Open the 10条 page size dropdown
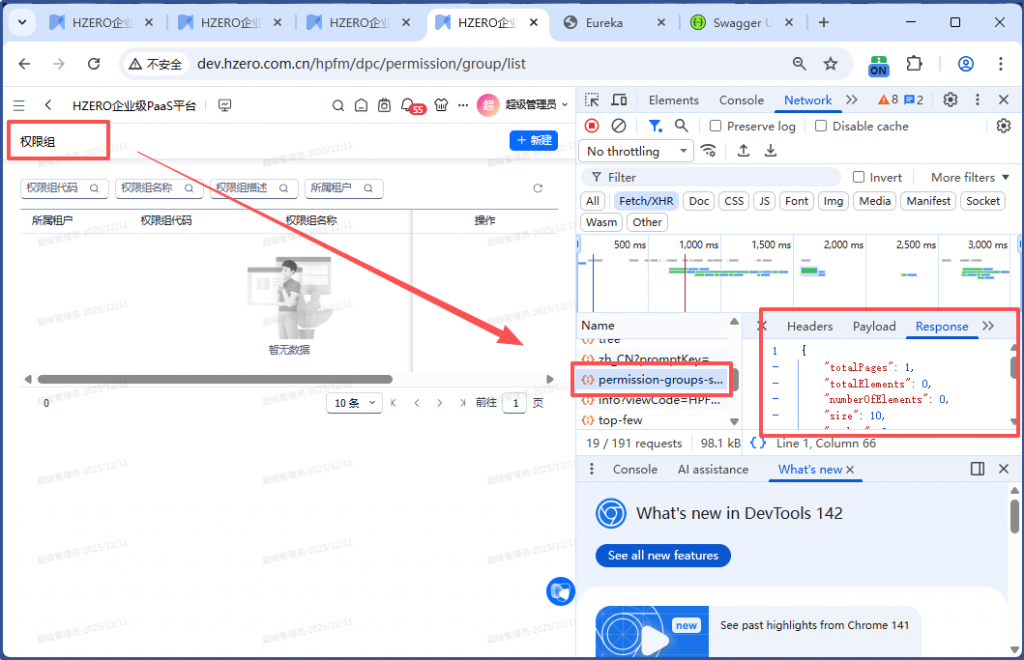The width and height of the screenshot is (1024, 660). pos(355,403)
